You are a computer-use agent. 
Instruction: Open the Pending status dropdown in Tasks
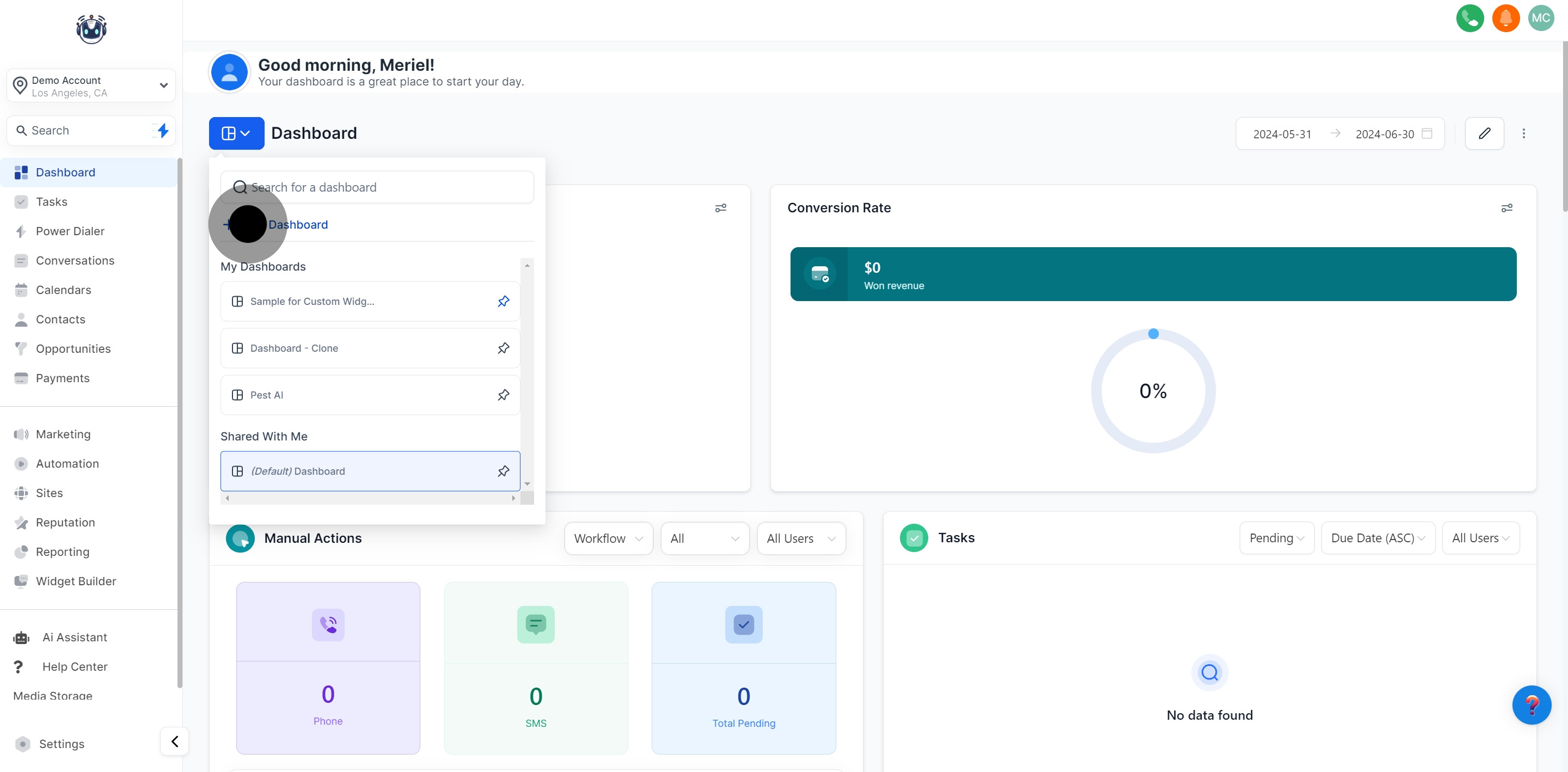[1276, 538]
